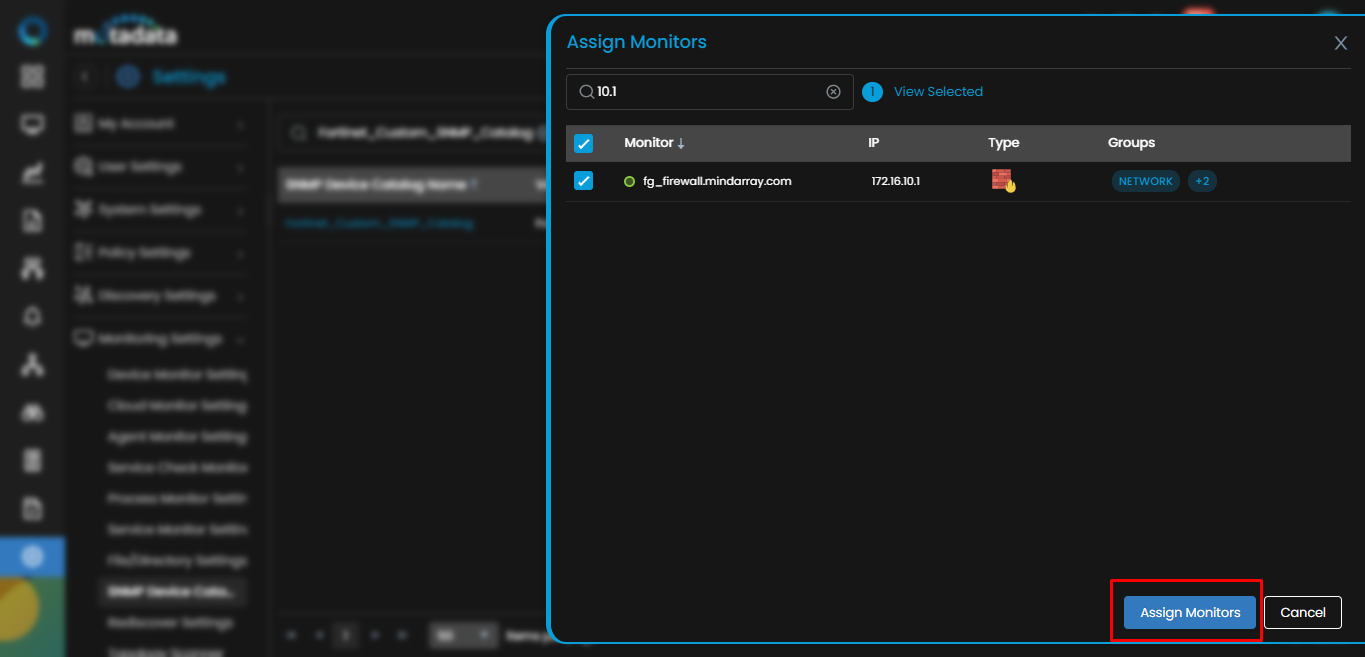This screenshot has width=1365, height=657.
Task: Click the Assign Monitors button
Action: click(x=1190, y=612)
